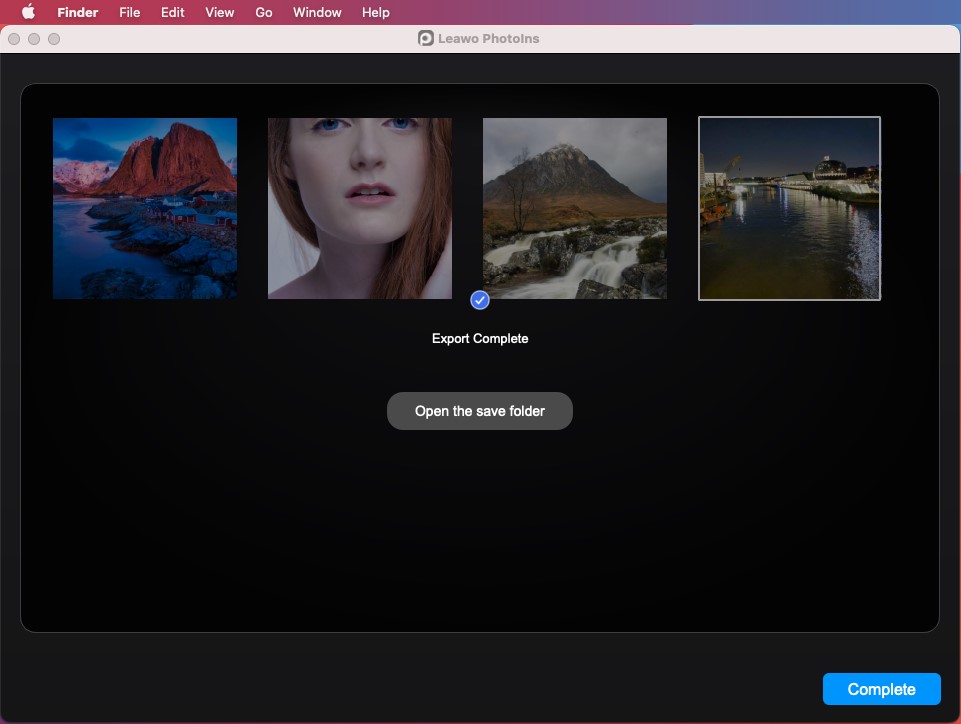Zoom the window with the third title-bar button
The height and width of the screenshot is (724, 961).
[54, 39]
